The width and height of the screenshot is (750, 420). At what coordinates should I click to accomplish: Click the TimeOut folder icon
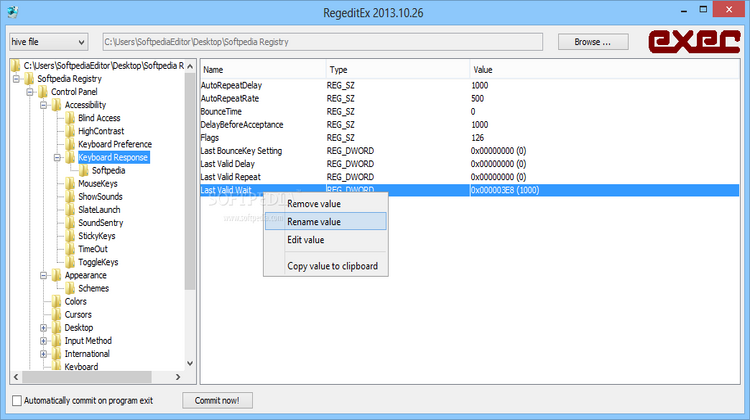coord(70,249)
